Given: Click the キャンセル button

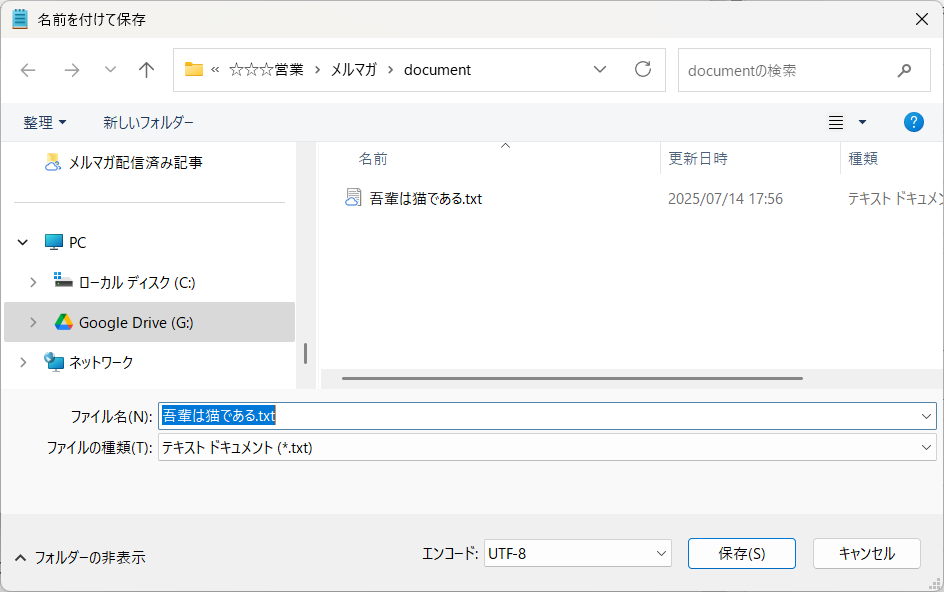Looking at the screenshot, I should (x=867, y=553).
